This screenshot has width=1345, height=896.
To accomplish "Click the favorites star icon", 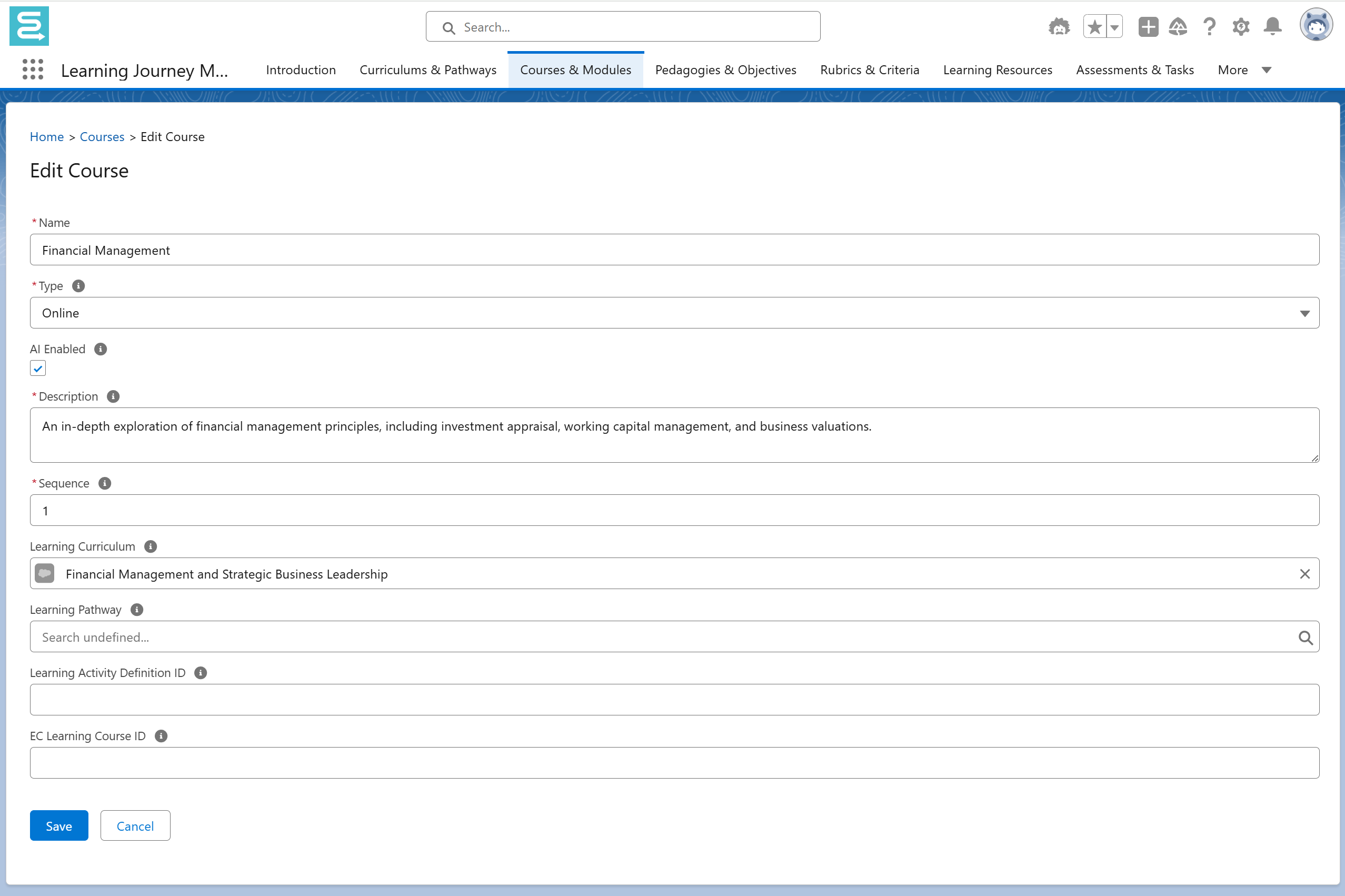I will click(x=1094, y=27).
